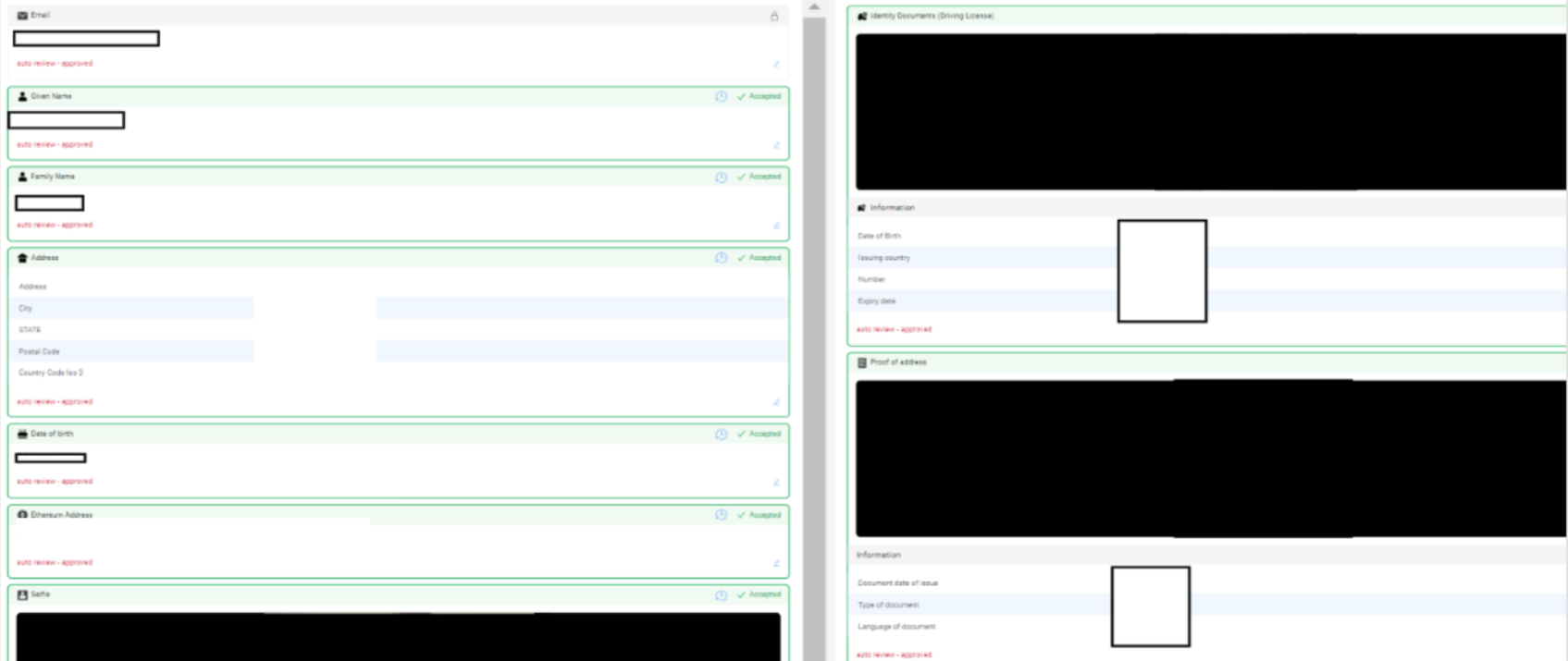Open history clock icon for Family Name
The image size is (1568, 661).
(x=721, y=177)
